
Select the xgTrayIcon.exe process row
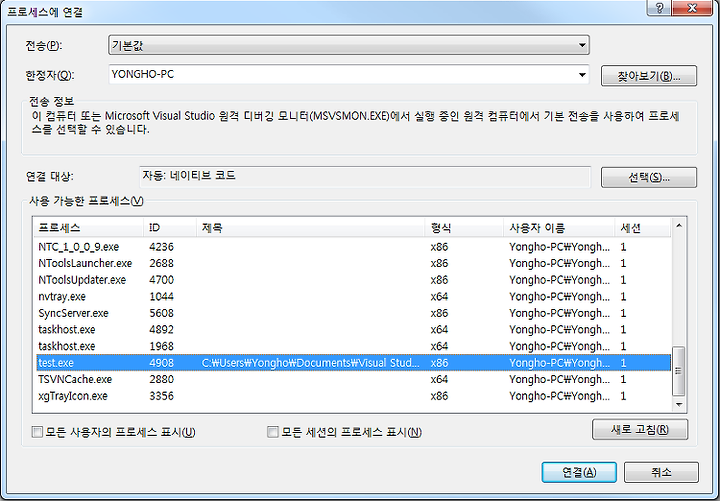pos(352,396)
